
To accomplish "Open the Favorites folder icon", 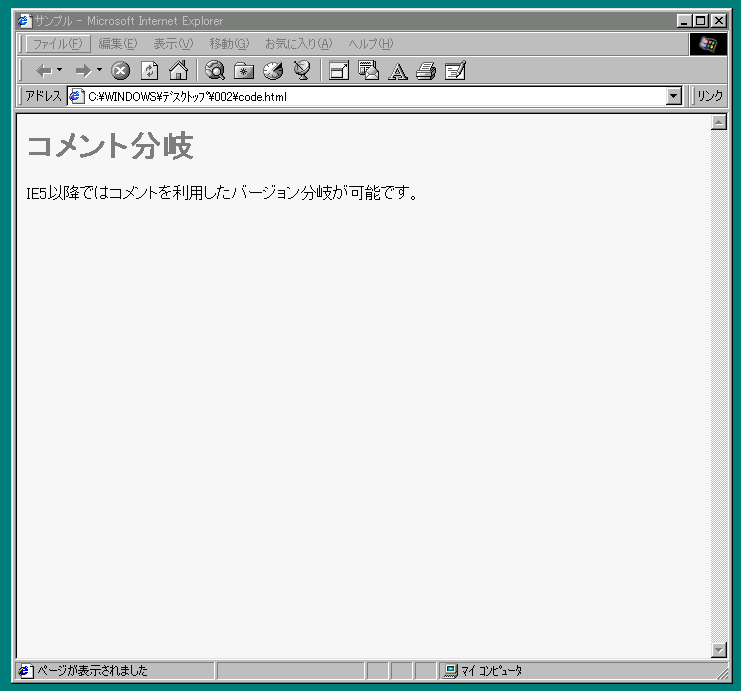I will point(244,71).
